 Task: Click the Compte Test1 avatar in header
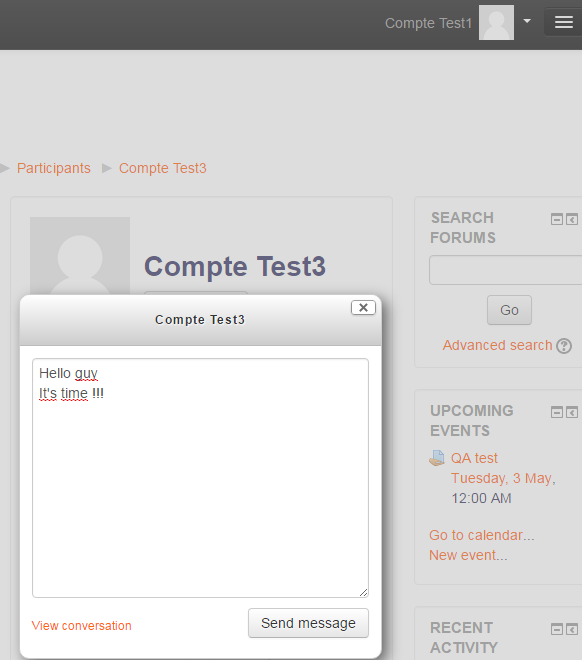[x=496, y=23]
